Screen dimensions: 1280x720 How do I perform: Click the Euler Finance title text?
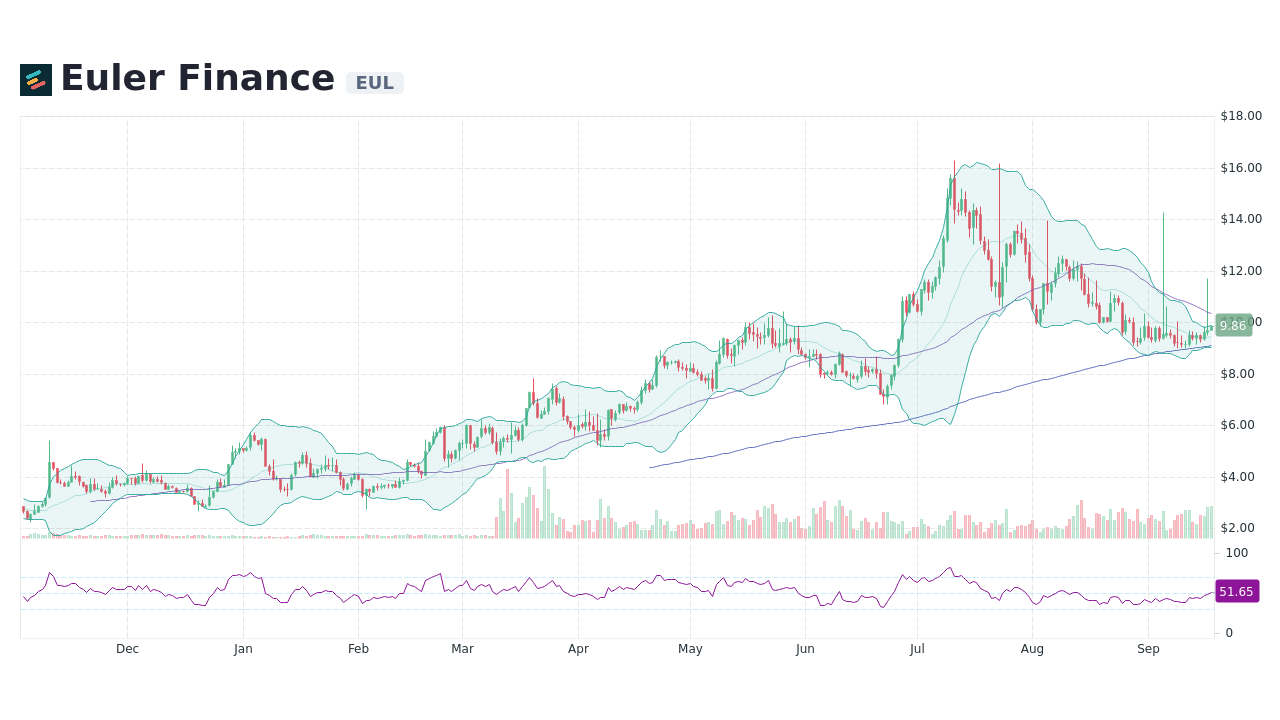pyautogui.click(x=198, y=78)
